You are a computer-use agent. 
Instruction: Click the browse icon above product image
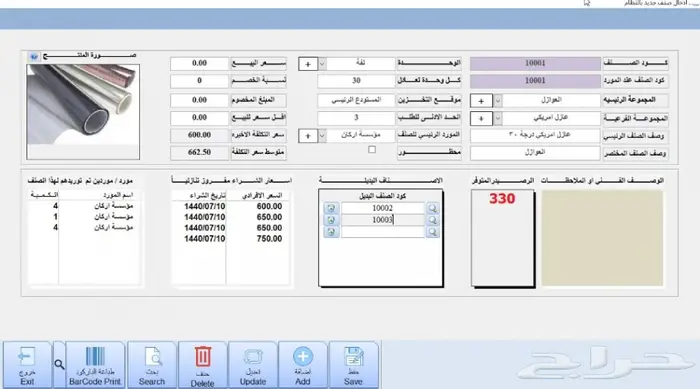tap(34, 57)
